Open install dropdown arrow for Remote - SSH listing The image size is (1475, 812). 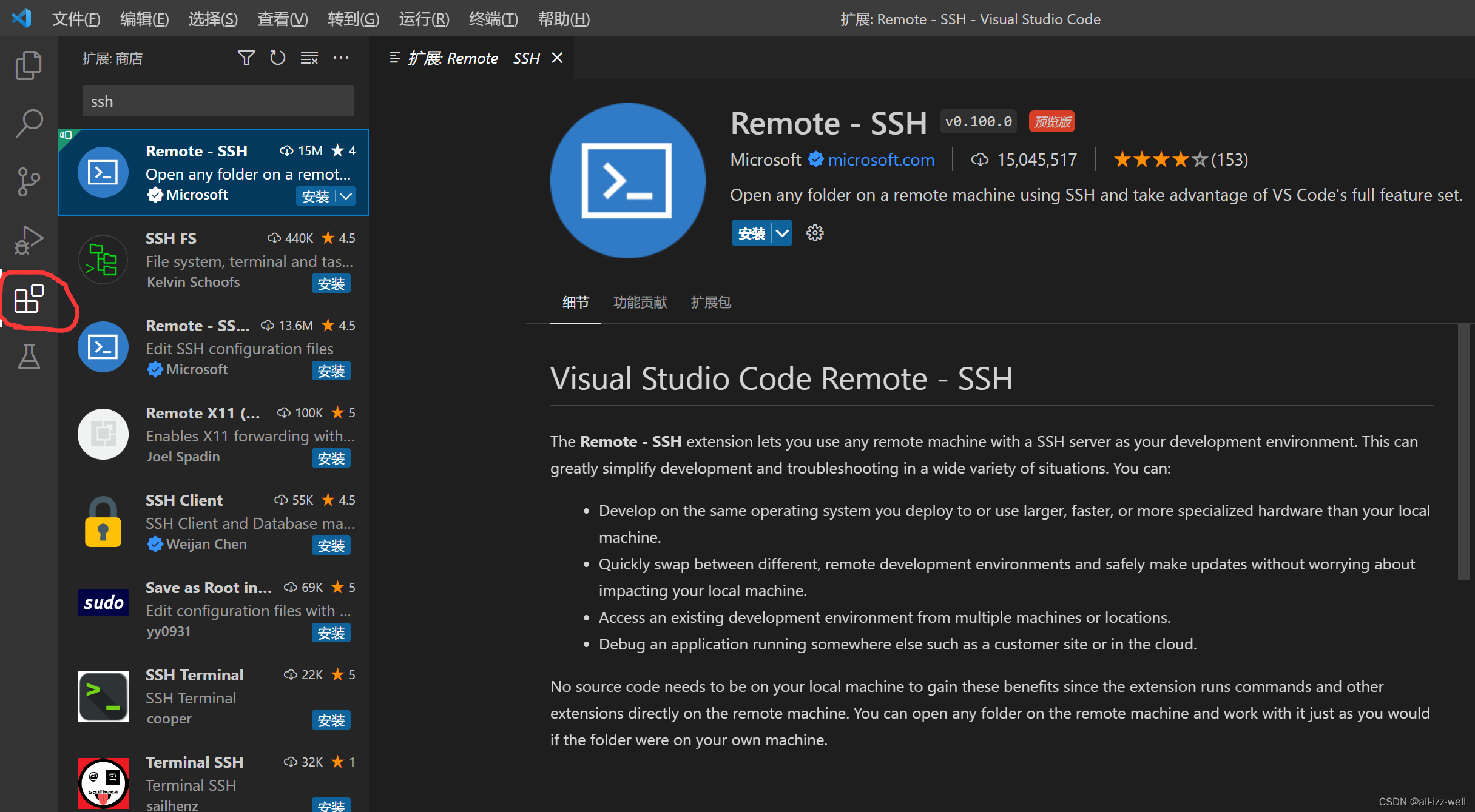point(346,196)
